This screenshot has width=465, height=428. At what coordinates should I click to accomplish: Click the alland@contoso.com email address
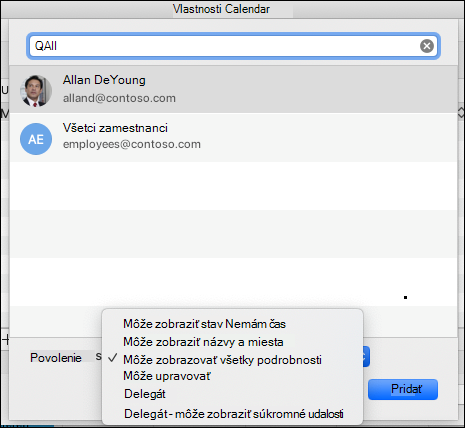119,98
